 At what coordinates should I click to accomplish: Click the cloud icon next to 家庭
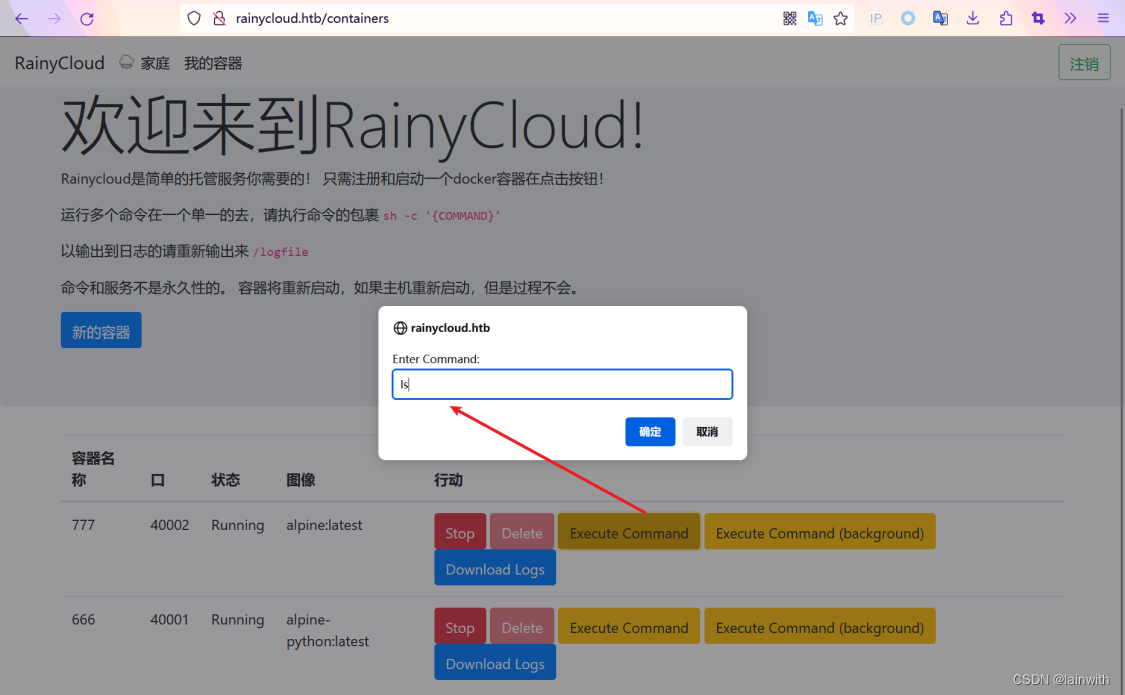click(126, 63)
